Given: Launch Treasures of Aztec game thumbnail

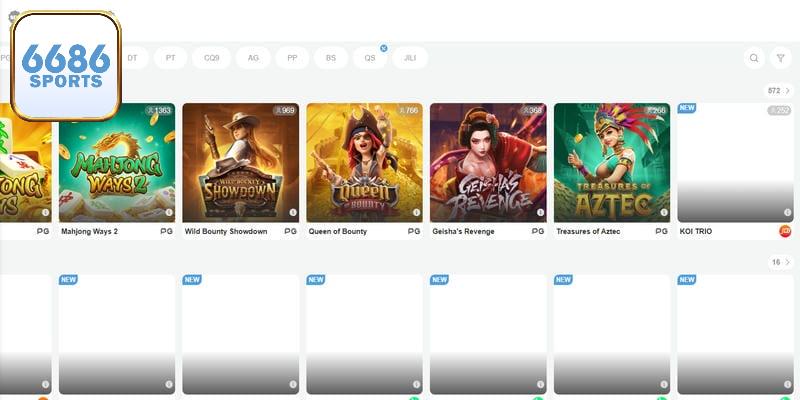Looking at the screenshot, I should pos(612,163).
